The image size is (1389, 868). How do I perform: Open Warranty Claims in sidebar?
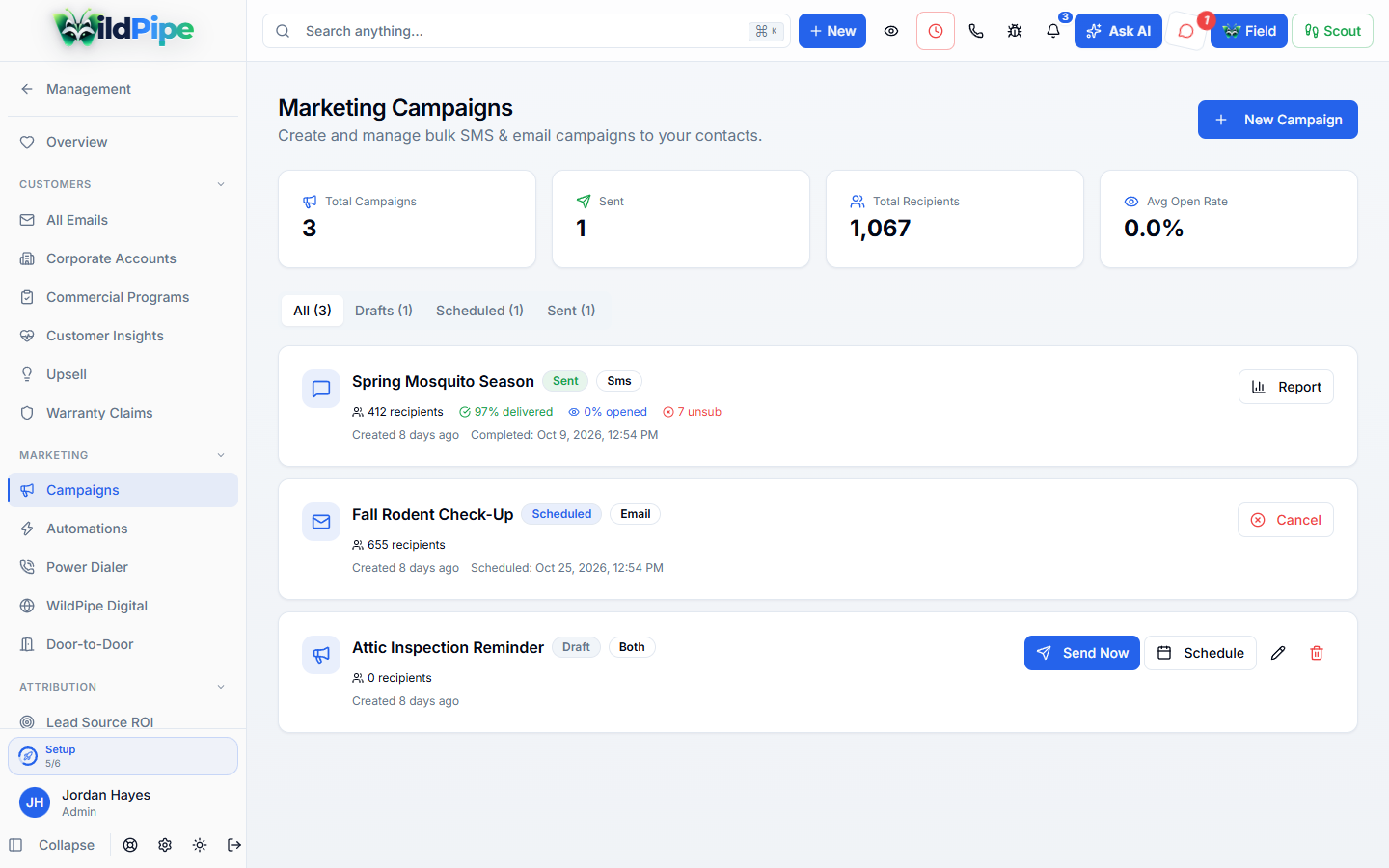click(x=123, y=413)
